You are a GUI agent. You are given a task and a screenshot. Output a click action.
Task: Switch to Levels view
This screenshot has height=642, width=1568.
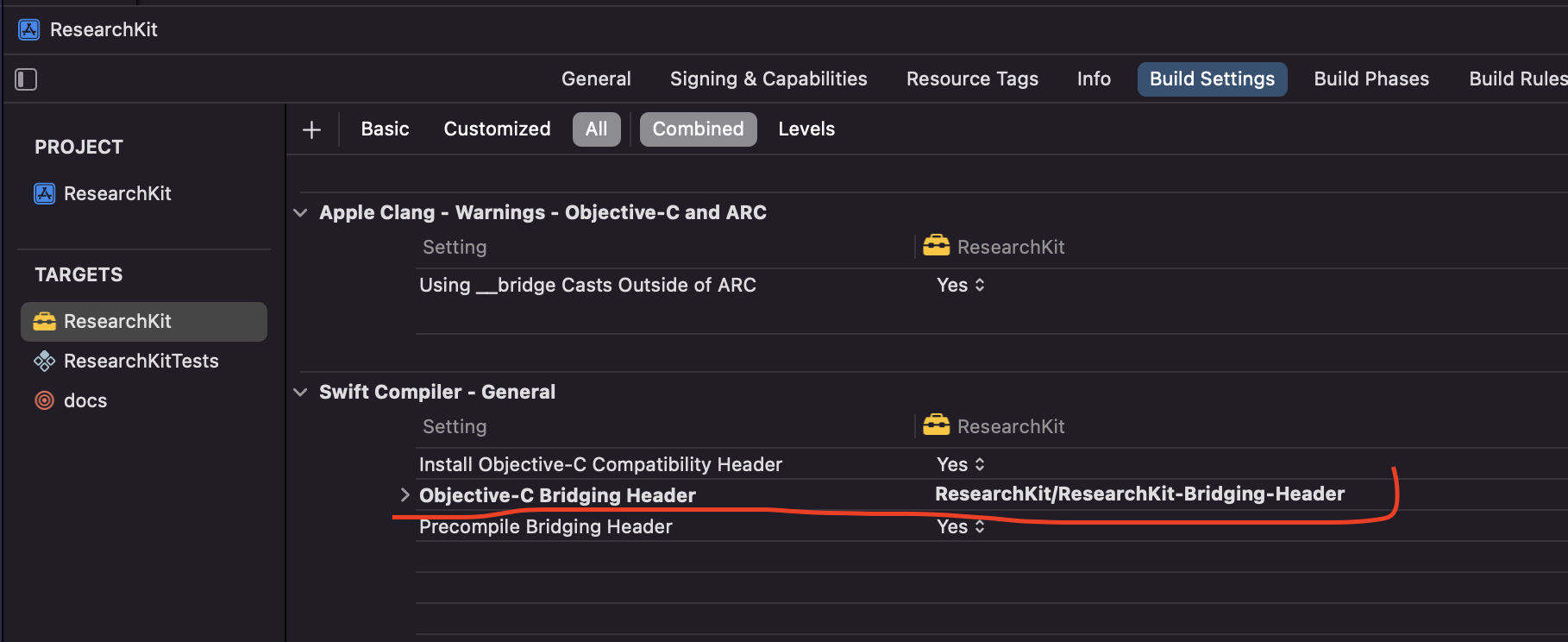[806, 129]
